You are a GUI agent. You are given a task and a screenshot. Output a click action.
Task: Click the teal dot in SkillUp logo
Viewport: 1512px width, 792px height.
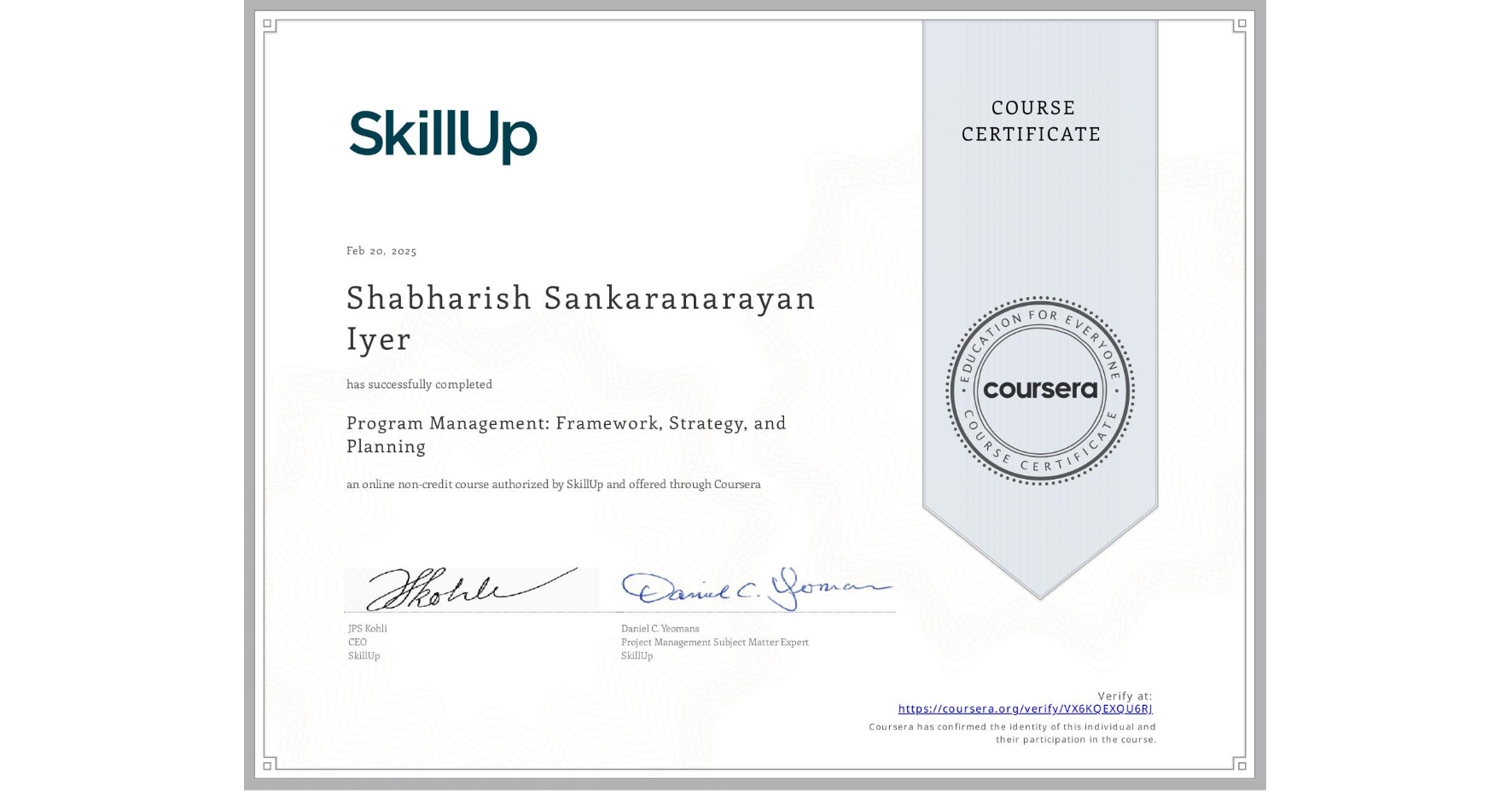(424, 112)
